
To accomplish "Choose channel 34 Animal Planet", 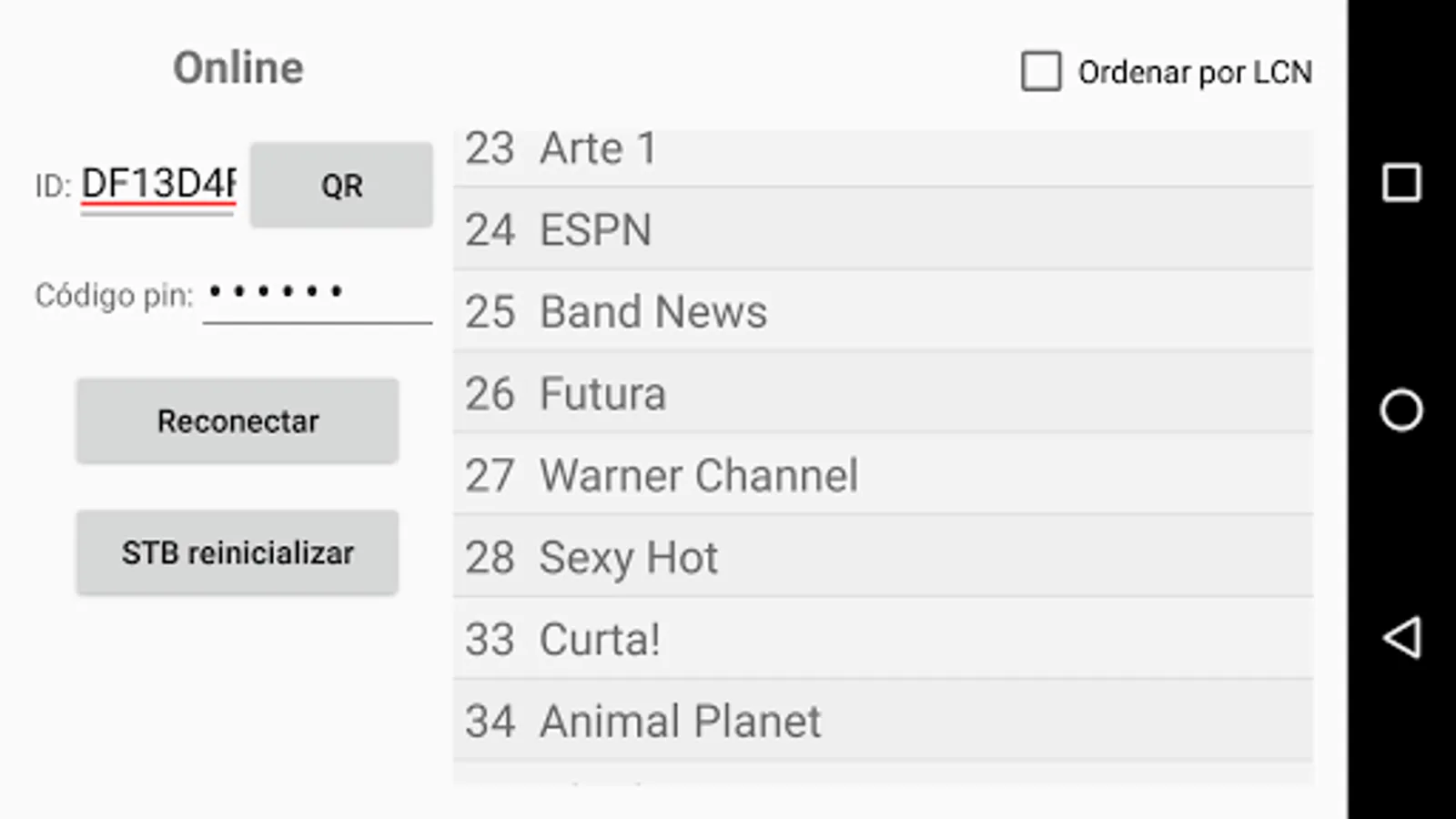I will pyautogui.click(x=883, y=721).
